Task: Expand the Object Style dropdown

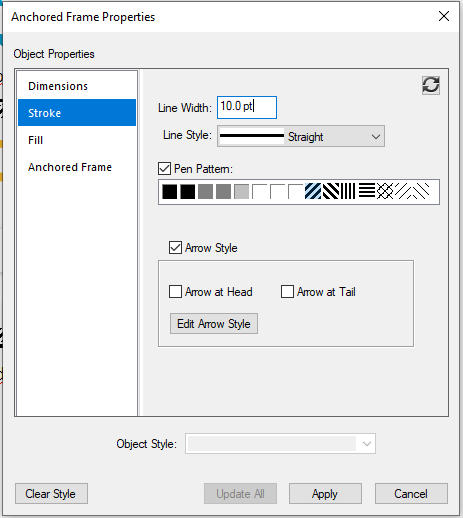Action: click(280, 444)
